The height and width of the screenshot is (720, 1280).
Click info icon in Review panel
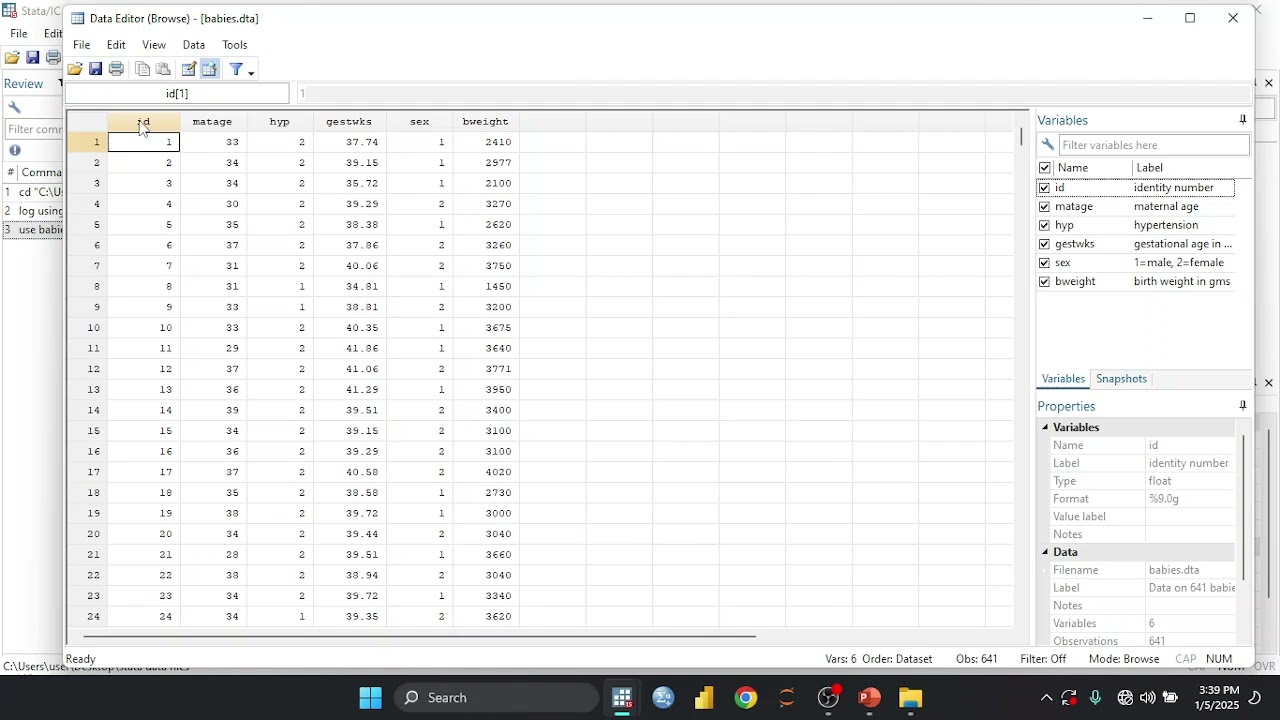click(x=15, y=151)
